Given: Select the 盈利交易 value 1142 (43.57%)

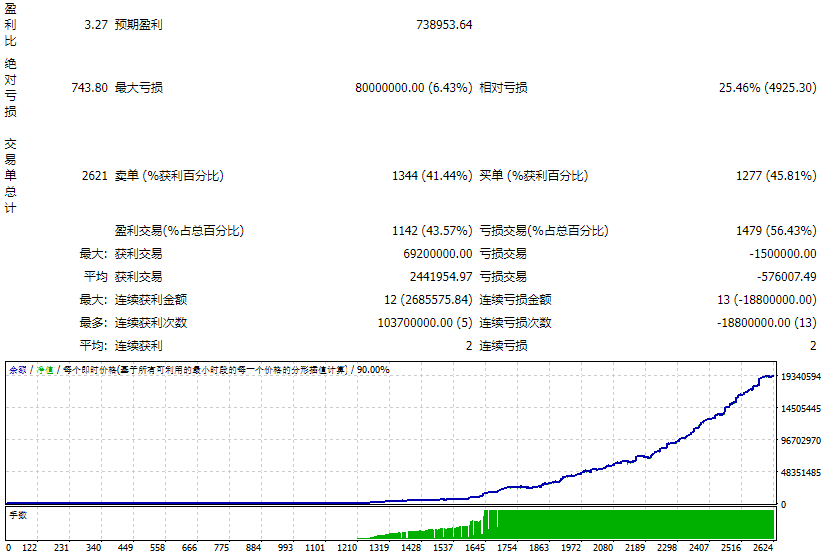Looking at the screenshot, I should [x=432, y=231].
